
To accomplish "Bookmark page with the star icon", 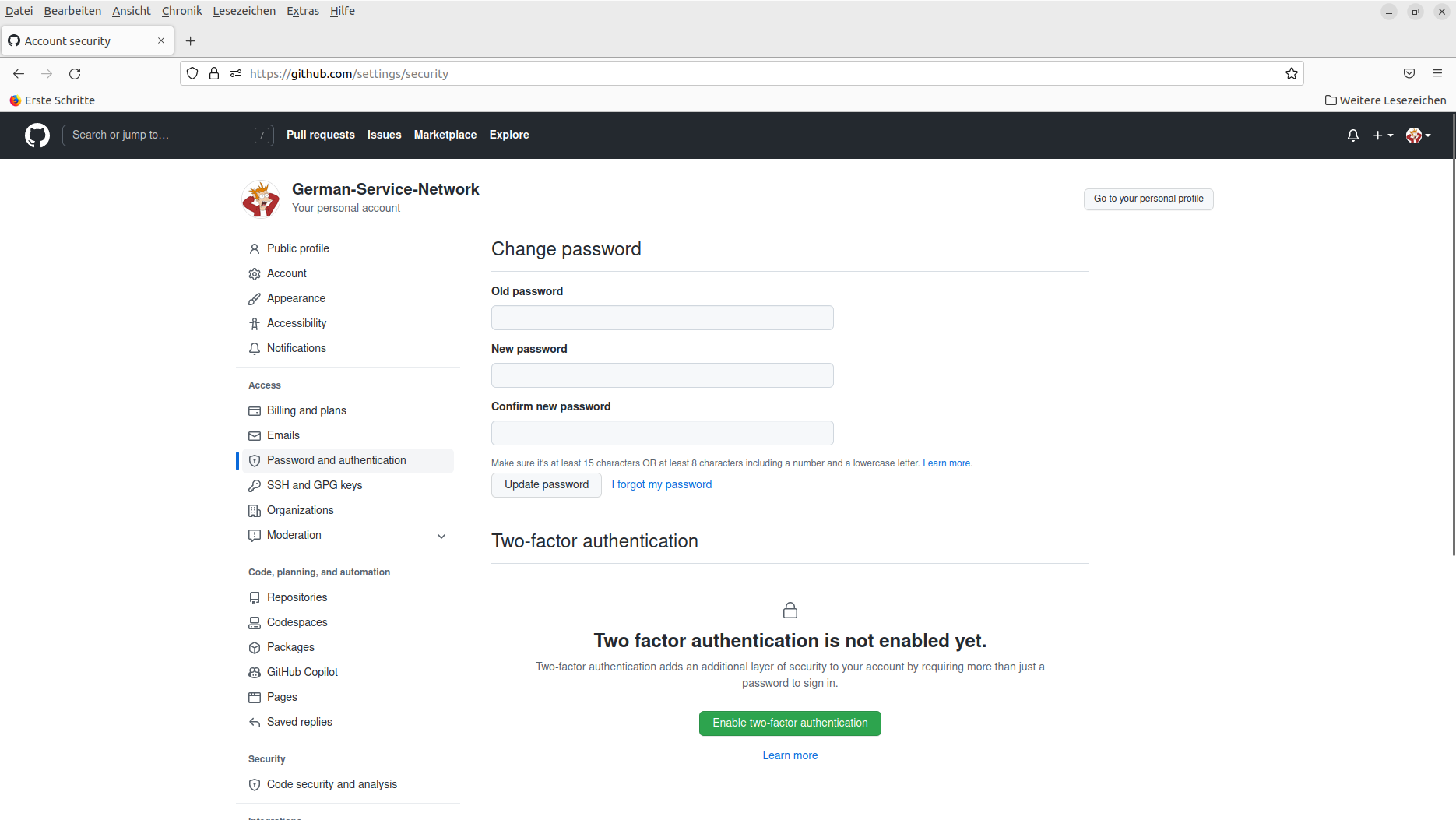I will 1292,74.
